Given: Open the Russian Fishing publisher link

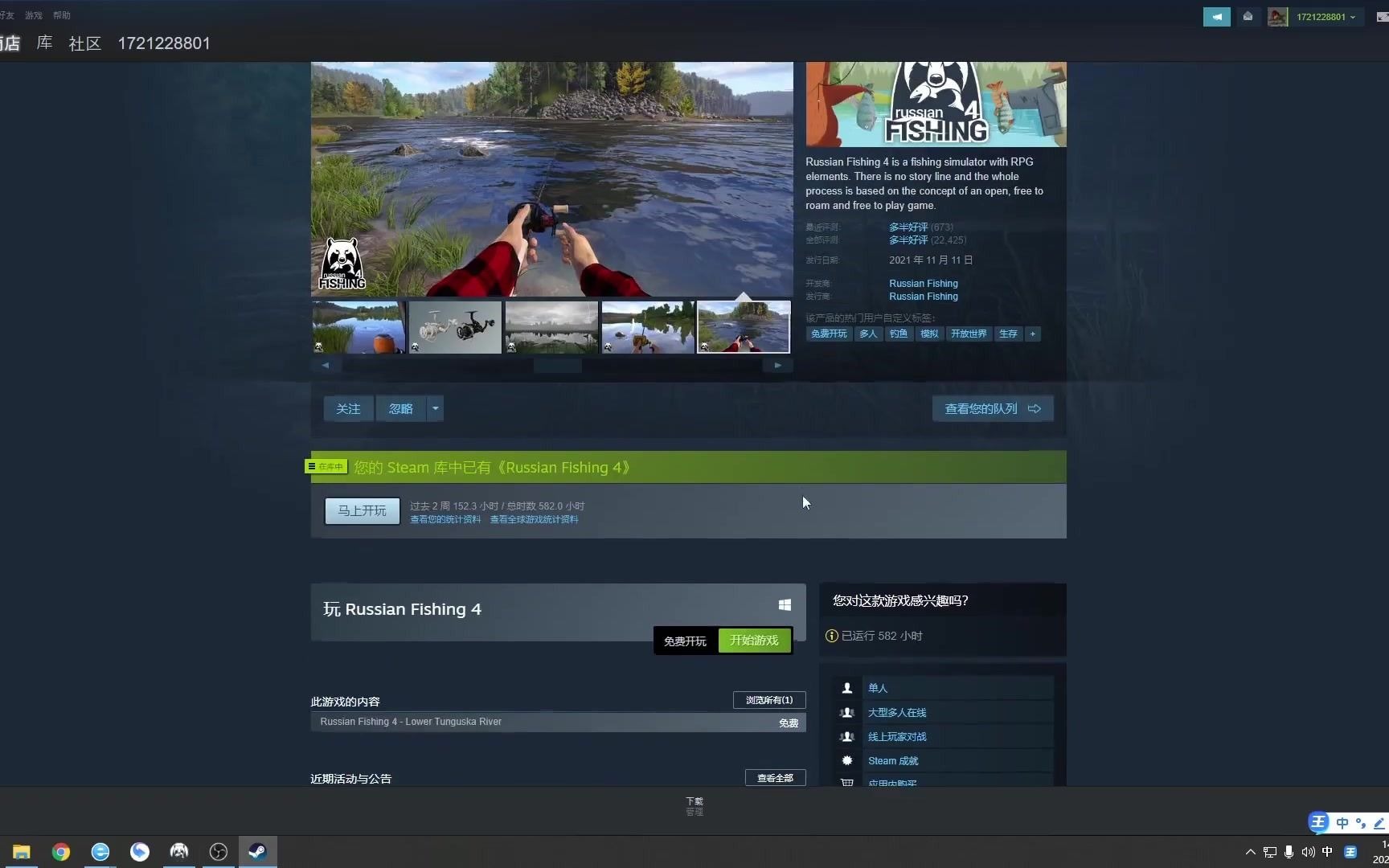Looking at the screenshot, I should (924, 297).
